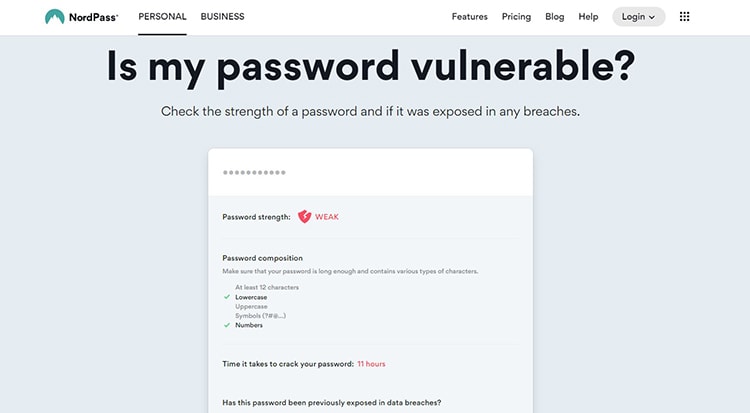Click the WEAK password strength label

click(x=327, y=217)
